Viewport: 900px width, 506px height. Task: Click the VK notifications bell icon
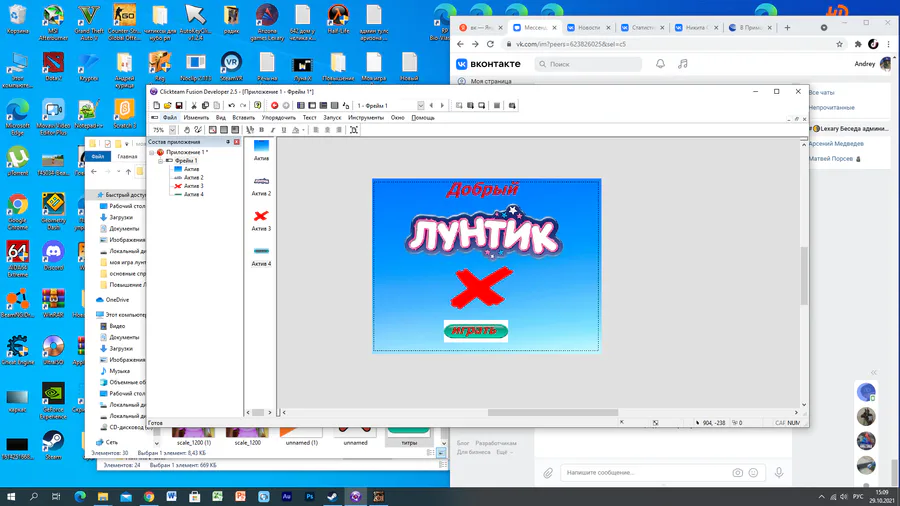660,64
